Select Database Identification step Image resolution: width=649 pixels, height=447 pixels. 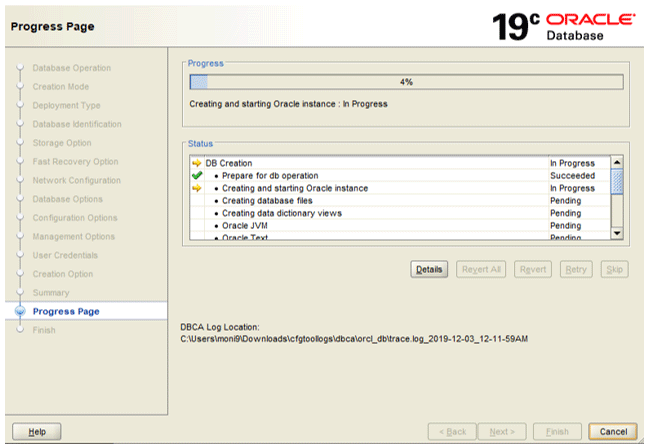point(77,124)
